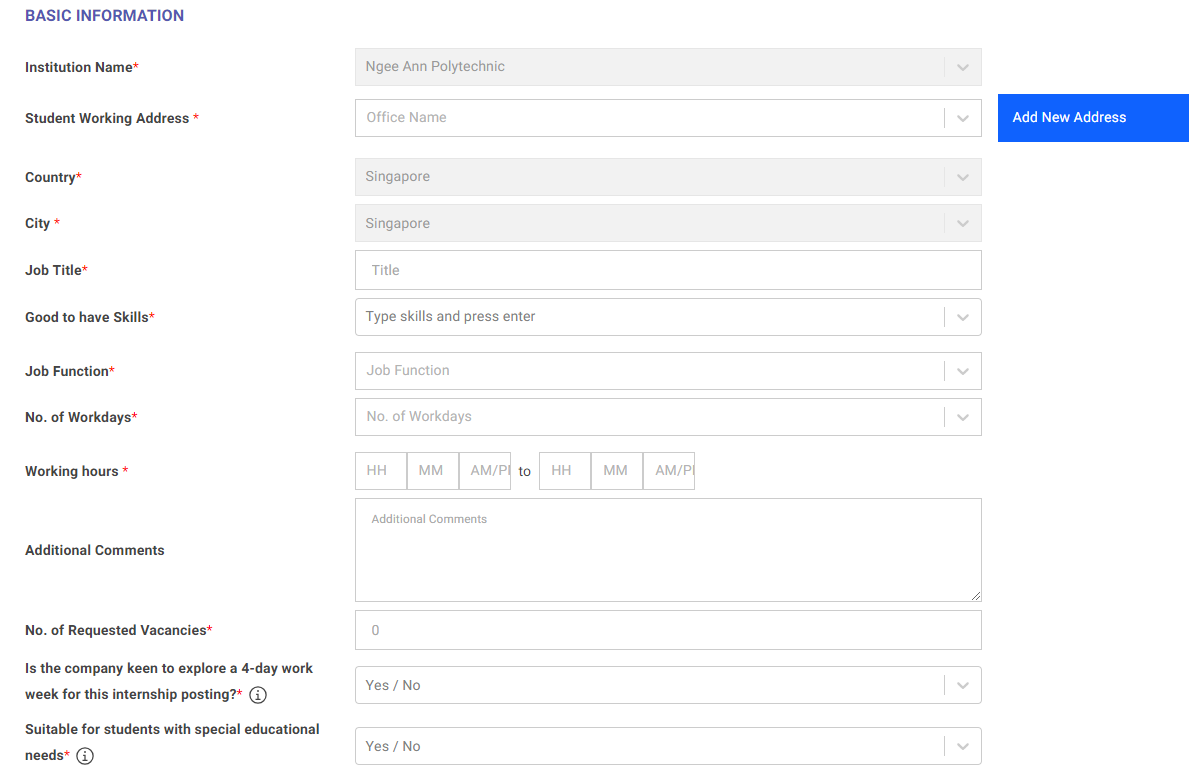Click the chevron on No. of Workdays

pos(962,417)
